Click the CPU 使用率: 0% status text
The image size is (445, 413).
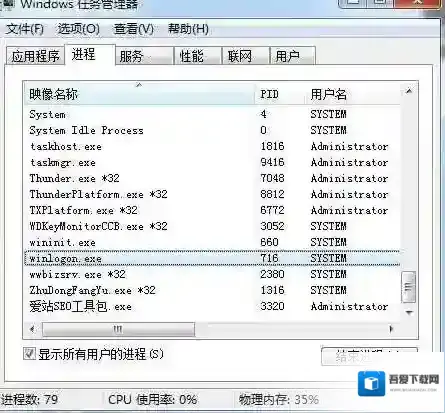152,399
